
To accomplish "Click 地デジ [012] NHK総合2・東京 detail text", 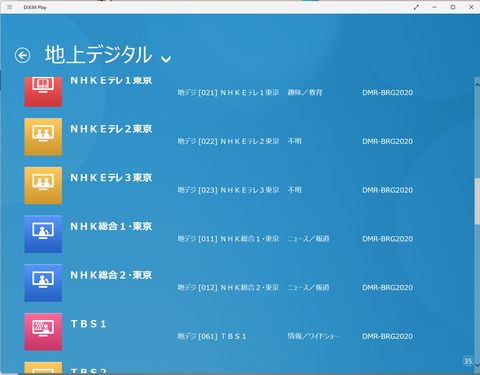I will point(228,287).
